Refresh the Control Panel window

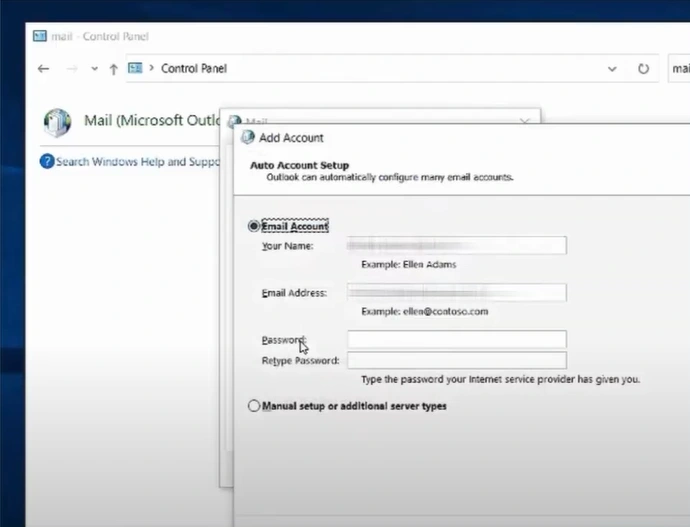643,69
